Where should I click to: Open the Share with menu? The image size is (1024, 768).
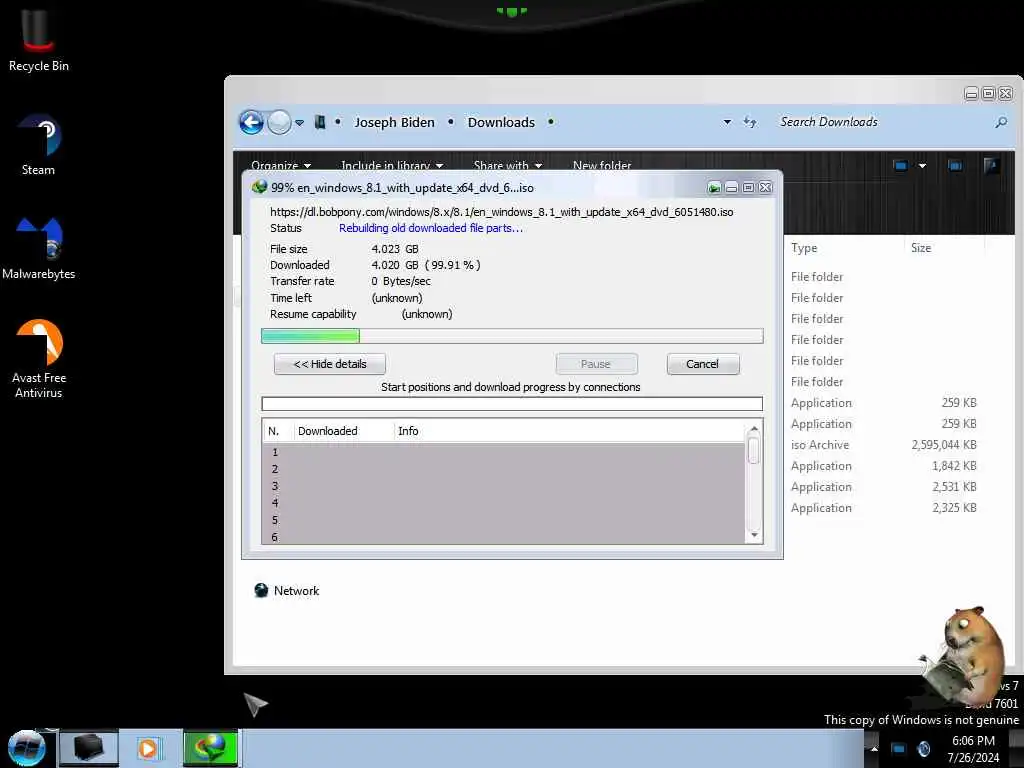[507, 165]
